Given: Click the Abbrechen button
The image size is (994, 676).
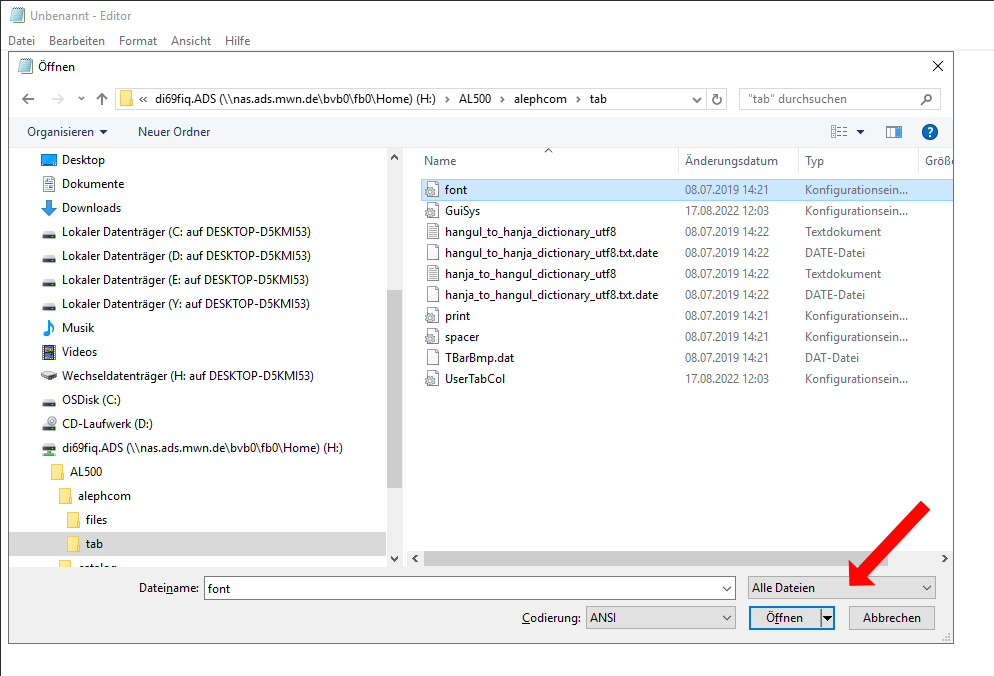Looking at the screenshot, I should pos(891,618).
